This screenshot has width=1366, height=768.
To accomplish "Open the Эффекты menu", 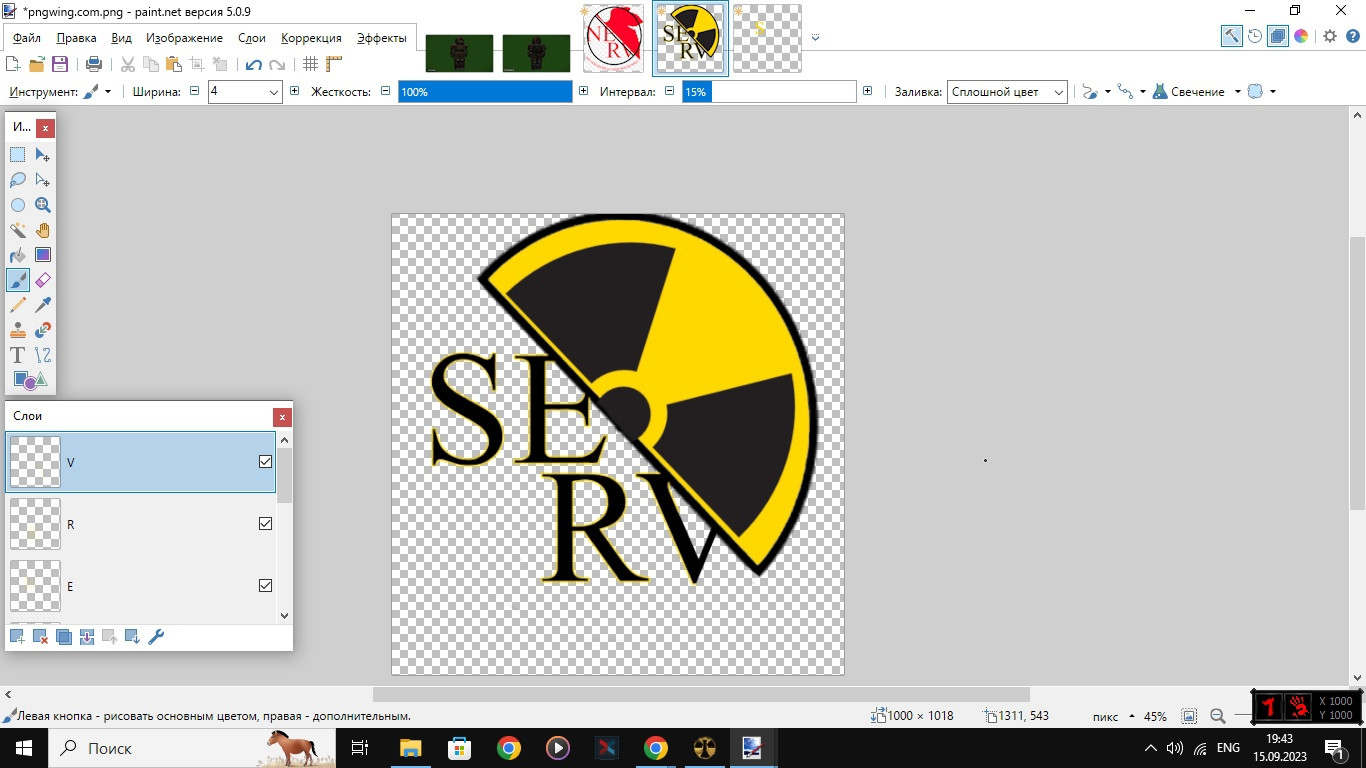I will click(x=382, y=38).
